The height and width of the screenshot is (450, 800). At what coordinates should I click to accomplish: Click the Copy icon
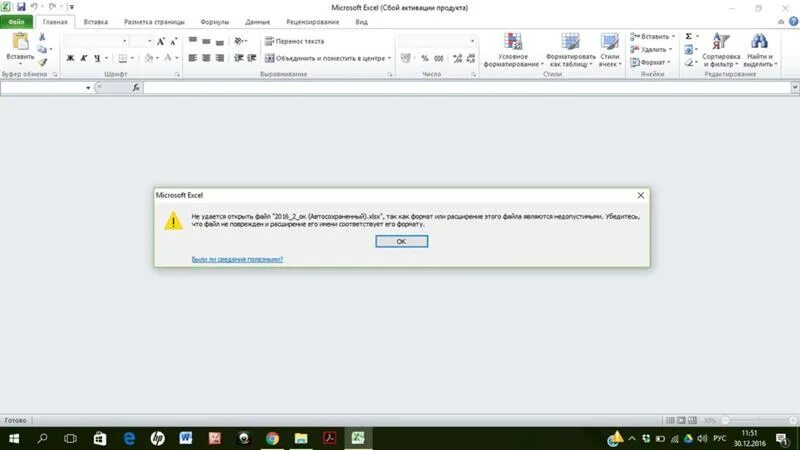click(x=42, y=49)
